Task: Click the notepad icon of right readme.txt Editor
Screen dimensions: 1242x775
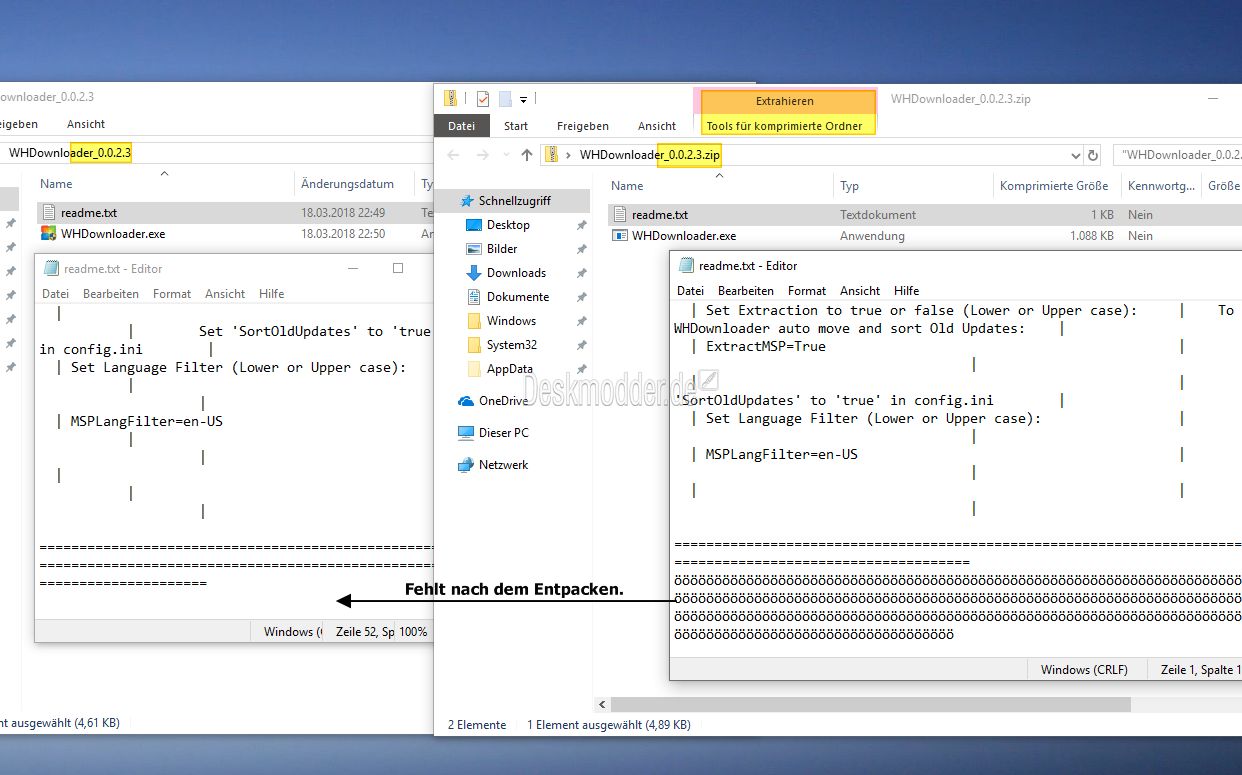Action: (686, 265)
